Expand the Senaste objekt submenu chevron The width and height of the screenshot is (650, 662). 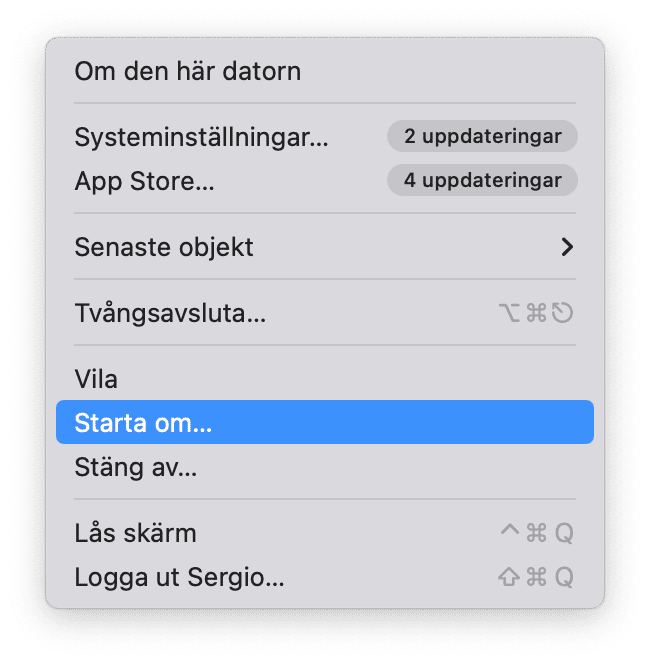click(567, 247)
